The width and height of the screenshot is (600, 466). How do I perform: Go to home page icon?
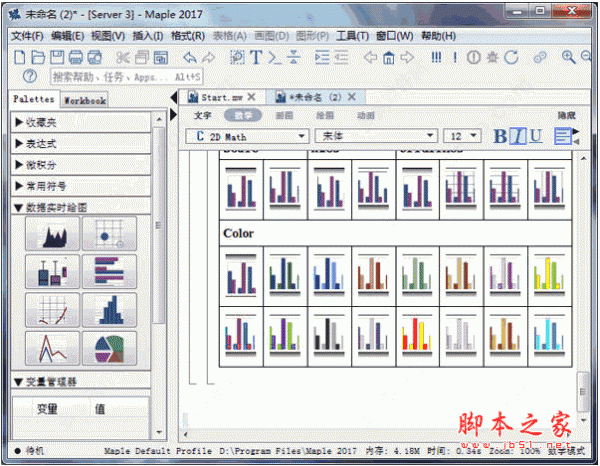point(389,57)
